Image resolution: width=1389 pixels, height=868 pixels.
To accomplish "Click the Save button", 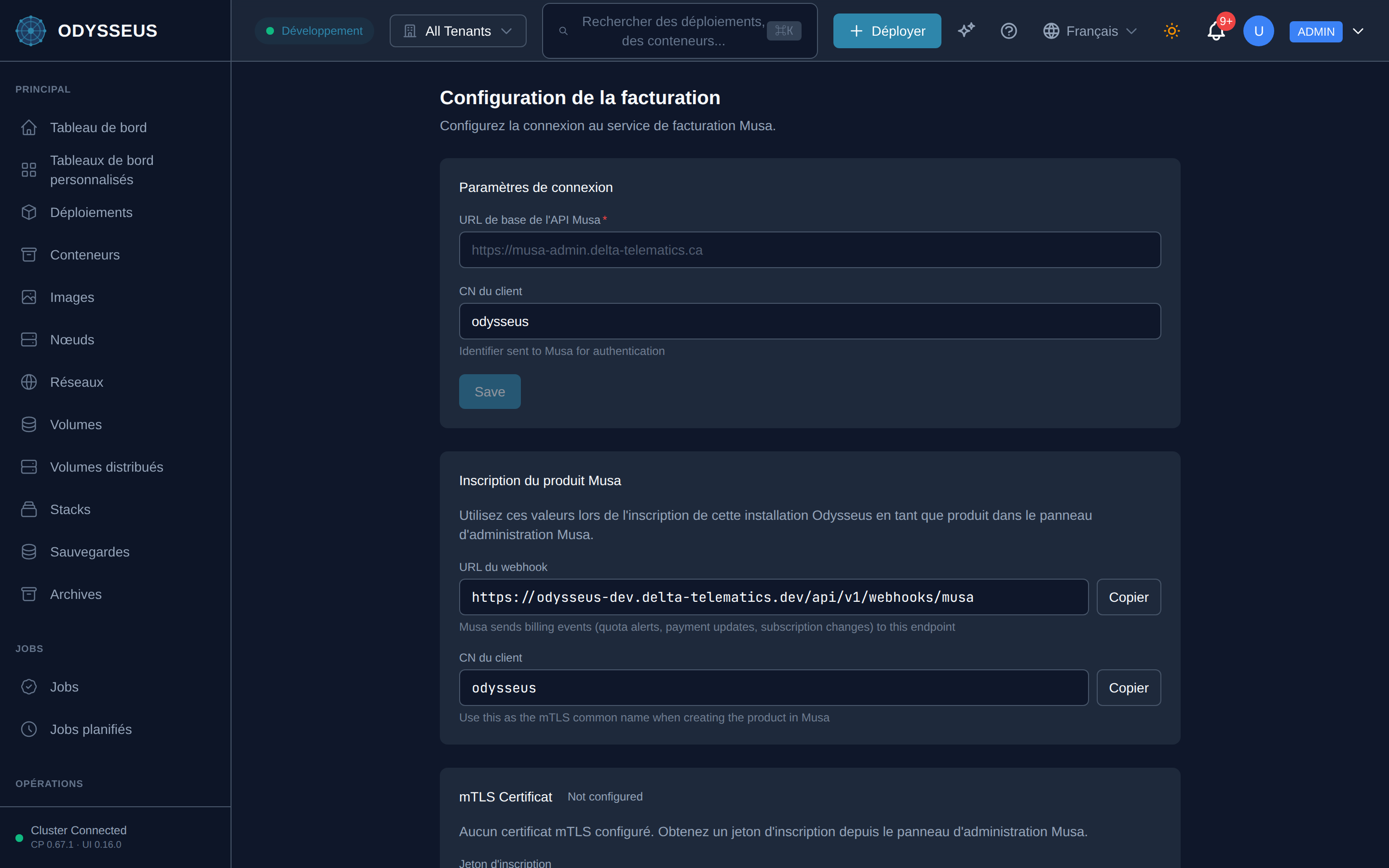I will (490, 392).
